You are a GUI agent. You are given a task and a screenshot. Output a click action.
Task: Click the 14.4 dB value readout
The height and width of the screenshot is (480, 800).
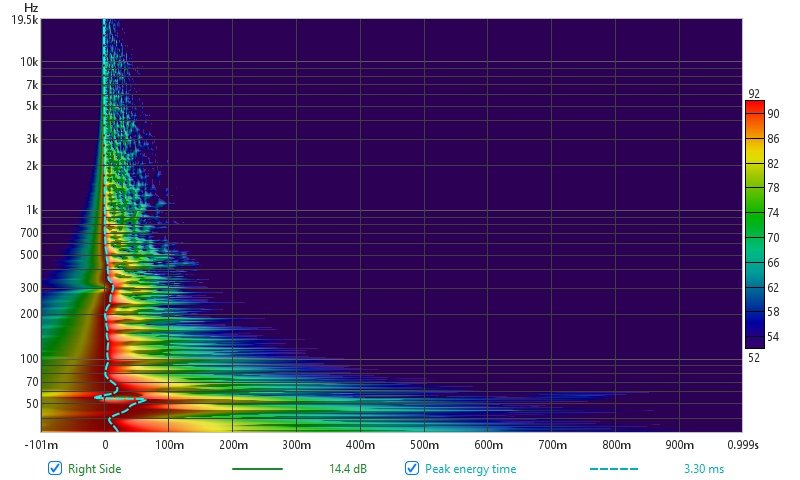[348, 469]
